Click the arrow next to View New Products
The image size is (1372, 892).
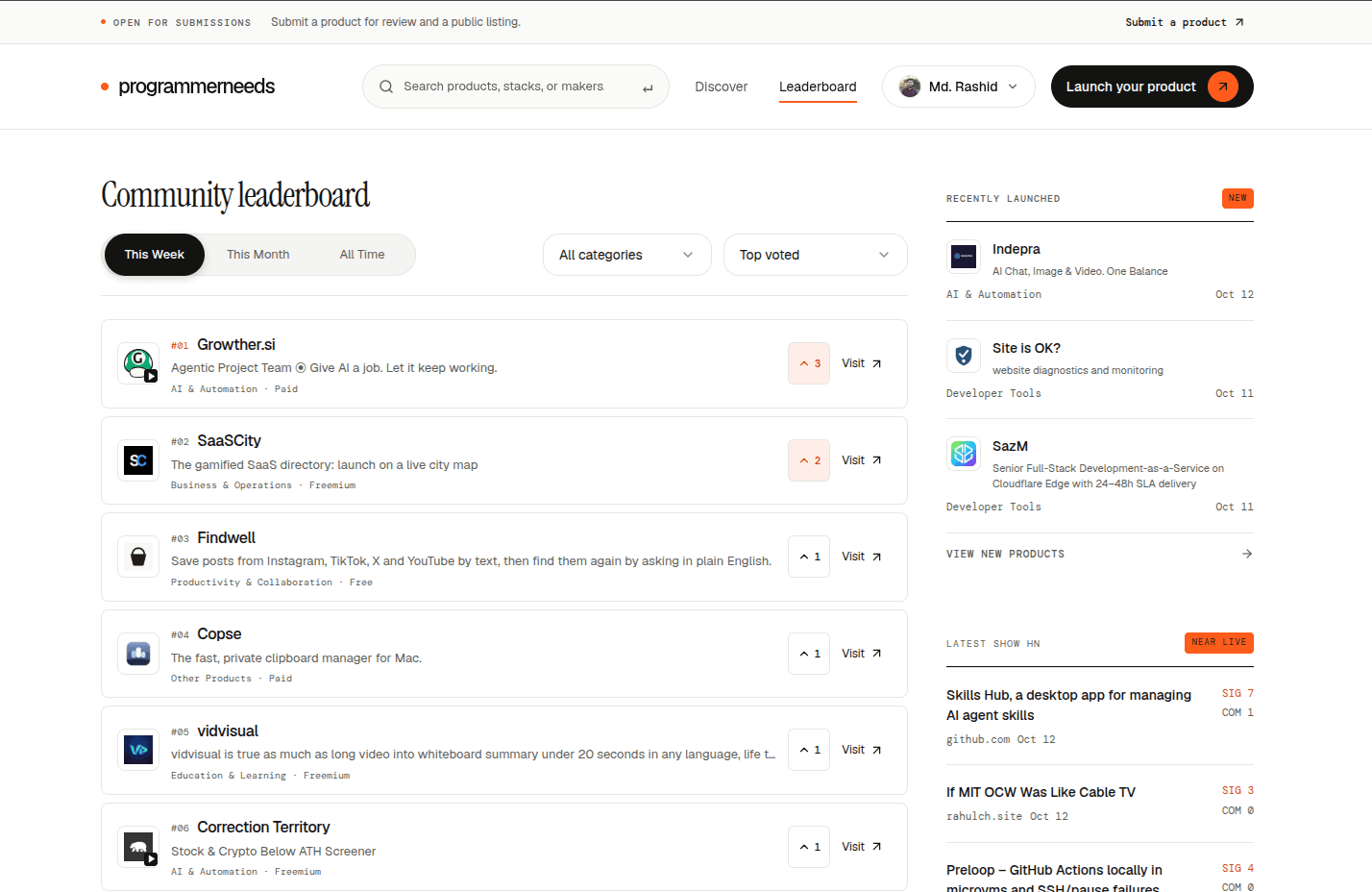1247,554
